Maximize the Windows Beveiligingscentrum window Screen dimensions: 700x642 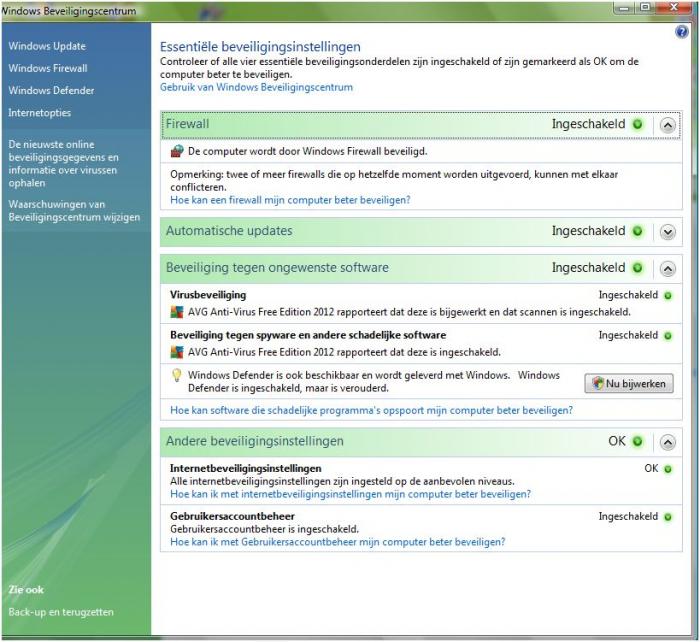(645, 7)
